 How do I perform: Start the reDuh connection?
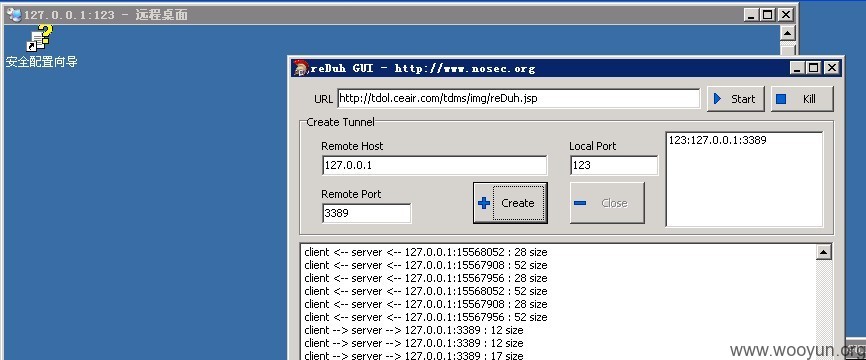coord(736,99)
